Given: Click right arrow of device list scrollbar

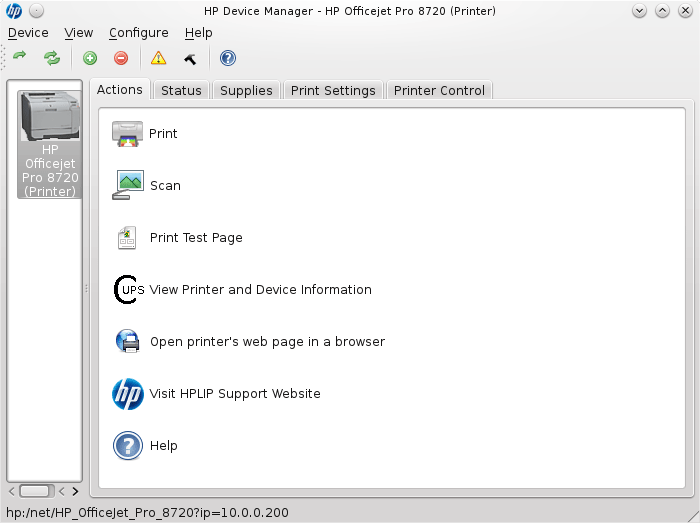Looking at the screenshot, I should click(x=75, y=491).
